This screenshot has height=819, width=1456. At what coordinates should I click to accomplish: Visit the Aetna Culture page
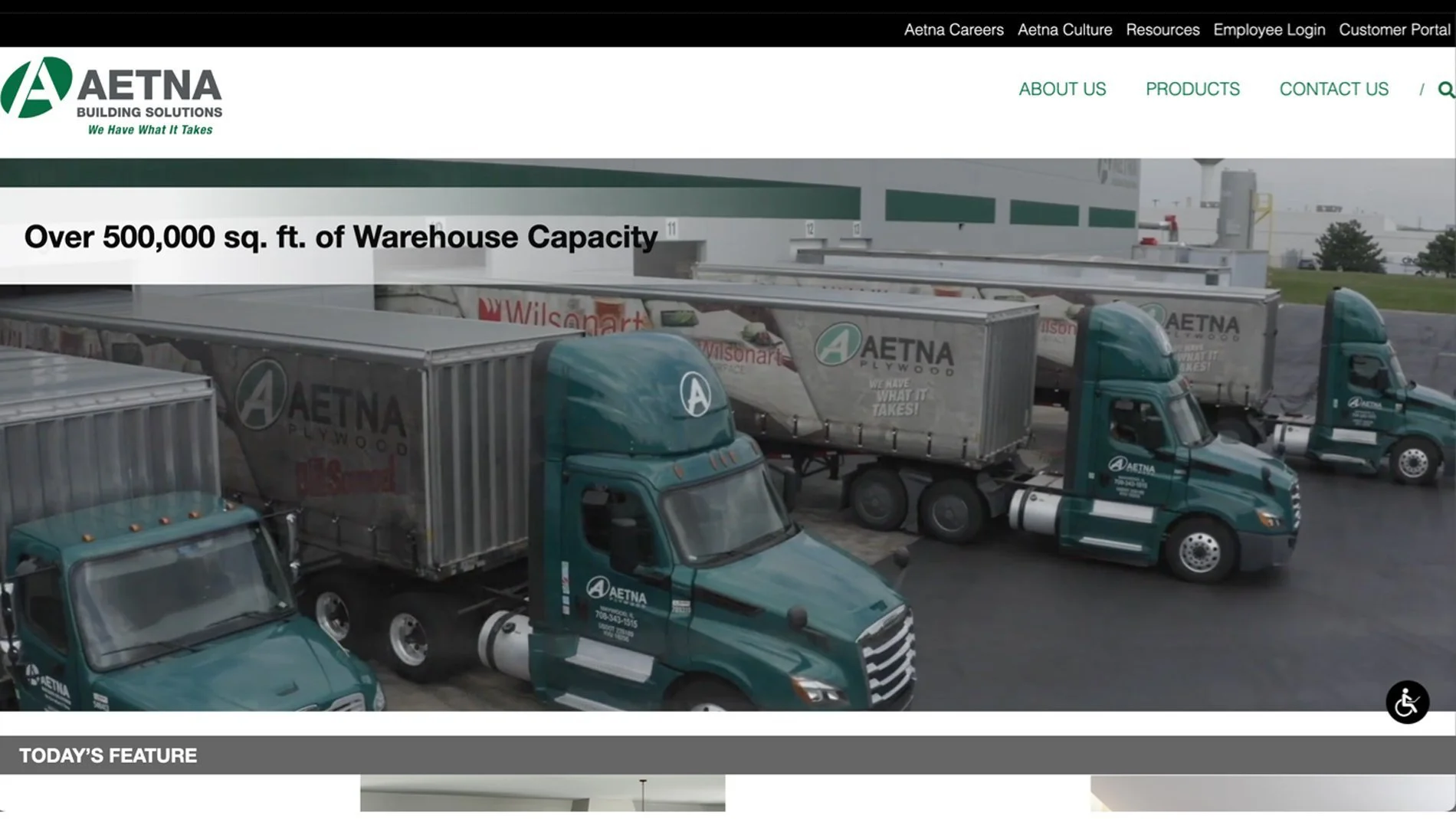(1064, 30)
